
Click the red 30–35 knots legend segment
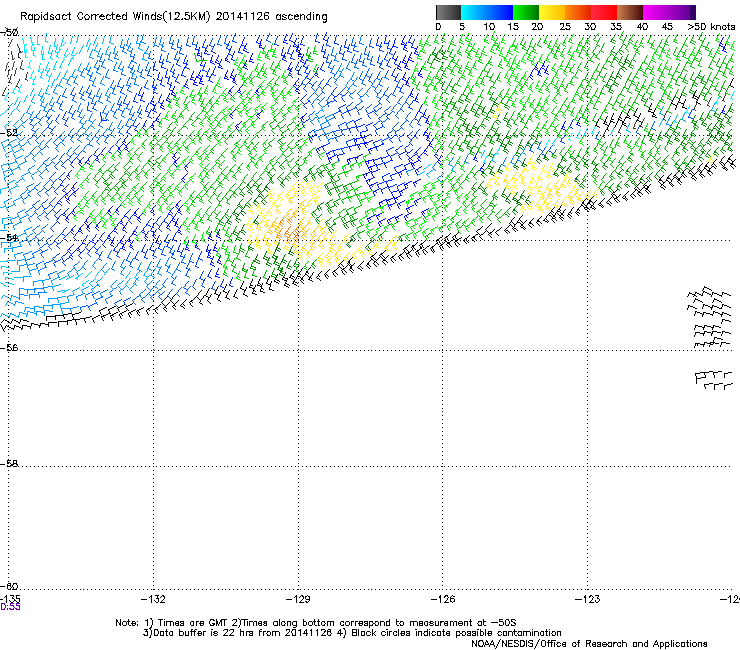pyautogui.click(x=604, y=12)
